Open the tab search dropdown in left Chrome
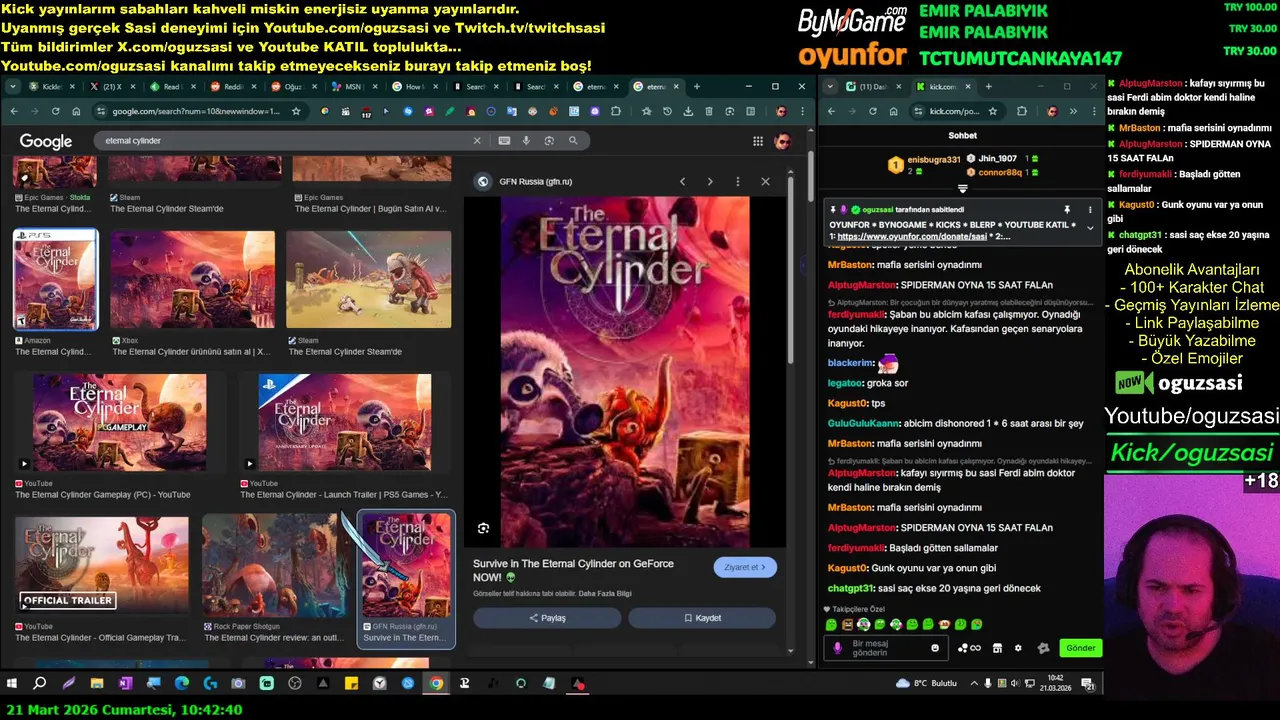The image size is (1280, 720). coord(12,87)
